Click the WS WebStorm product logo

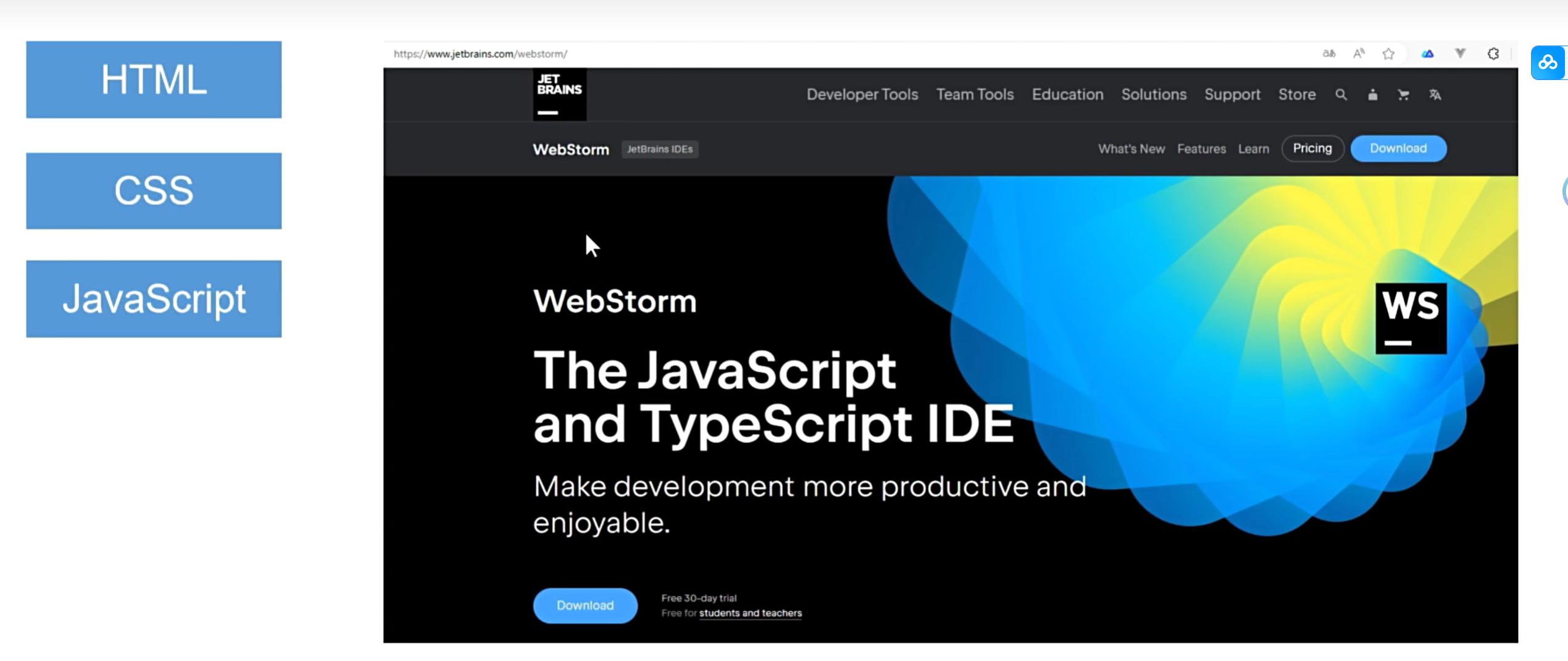[1410, 318]
